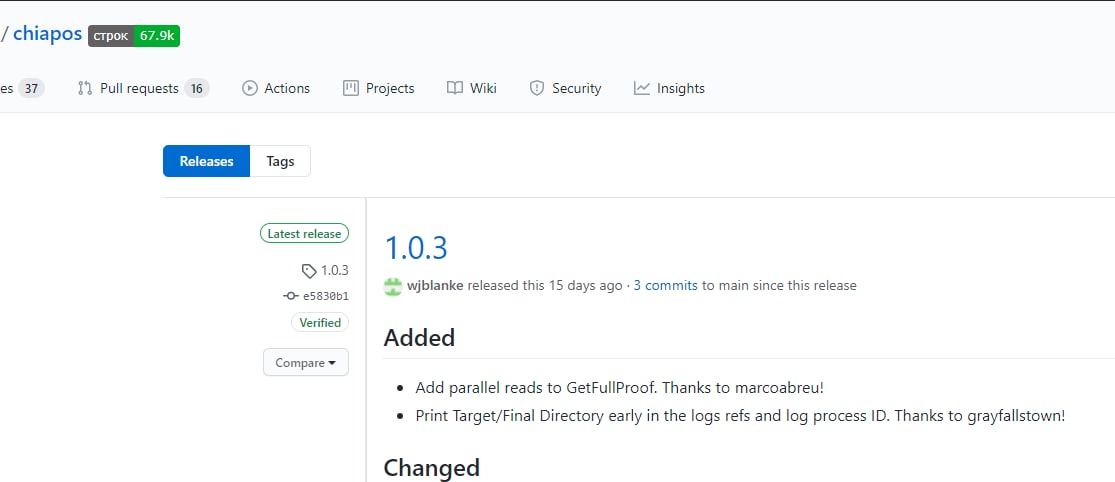Image resolution: width=1115 pixels, height=482 pixels.
Task: Select the Releases tab
Action: point(206,161)
